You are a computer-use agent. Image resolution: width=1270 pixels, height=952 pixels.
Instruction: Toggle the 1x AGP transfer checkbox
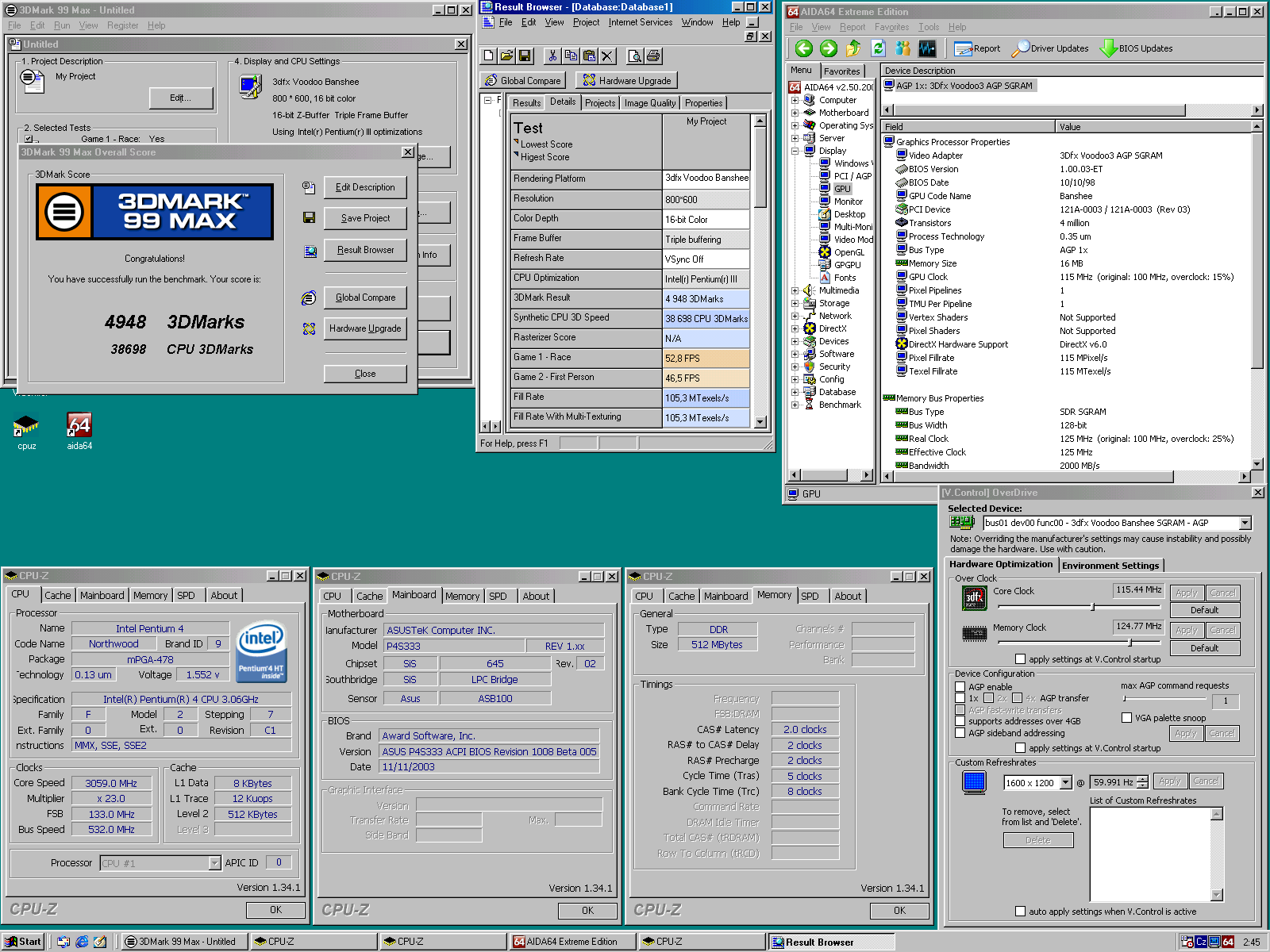960,698
